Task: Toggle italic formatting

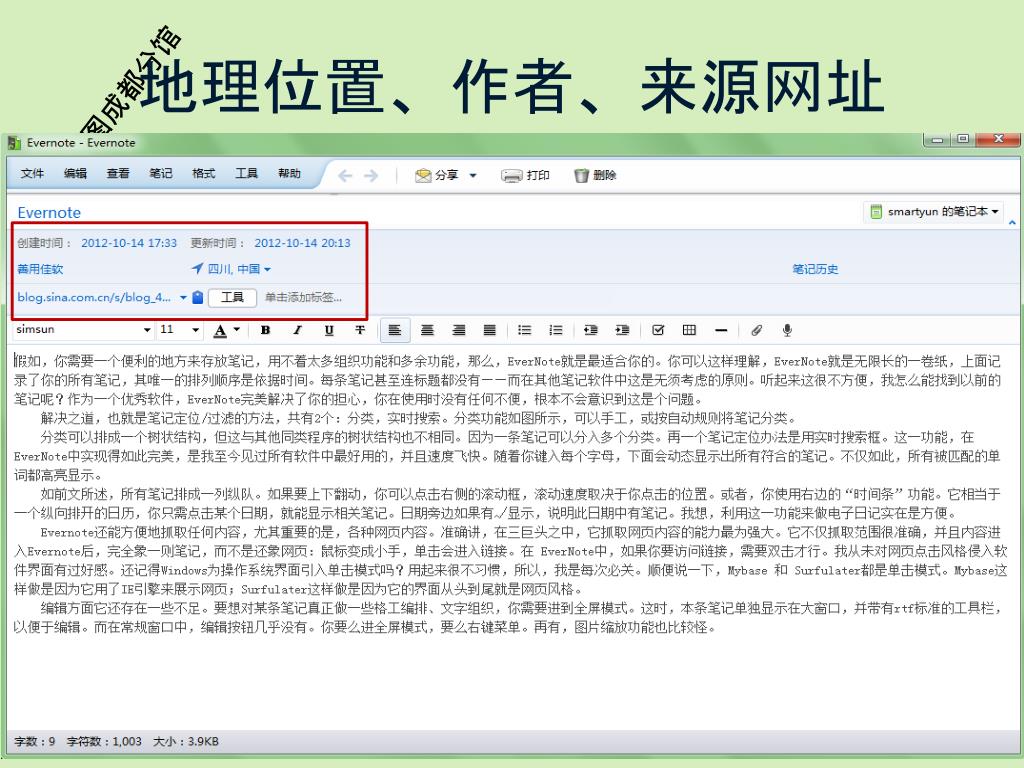Action: coord(297,330)
